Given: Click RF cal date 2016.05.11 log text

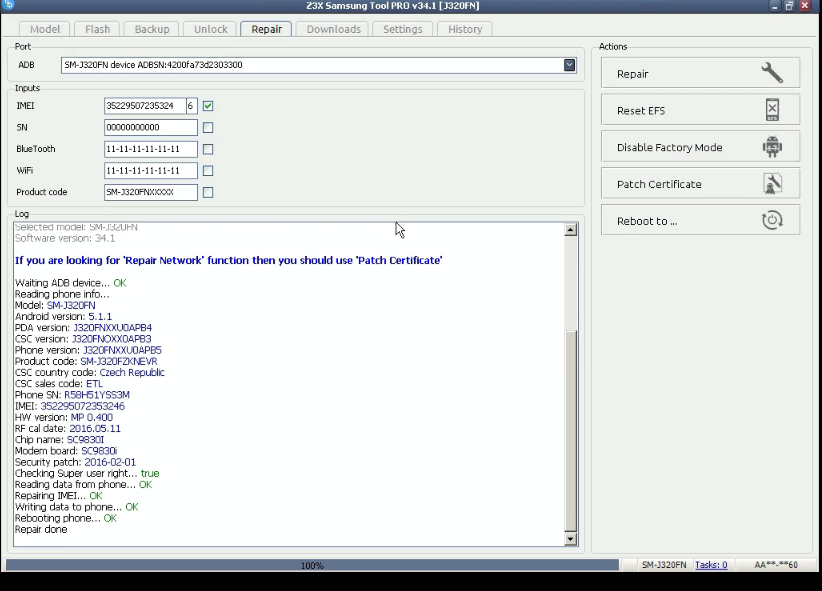Looking at the screenshot, I should pos(68,428).
